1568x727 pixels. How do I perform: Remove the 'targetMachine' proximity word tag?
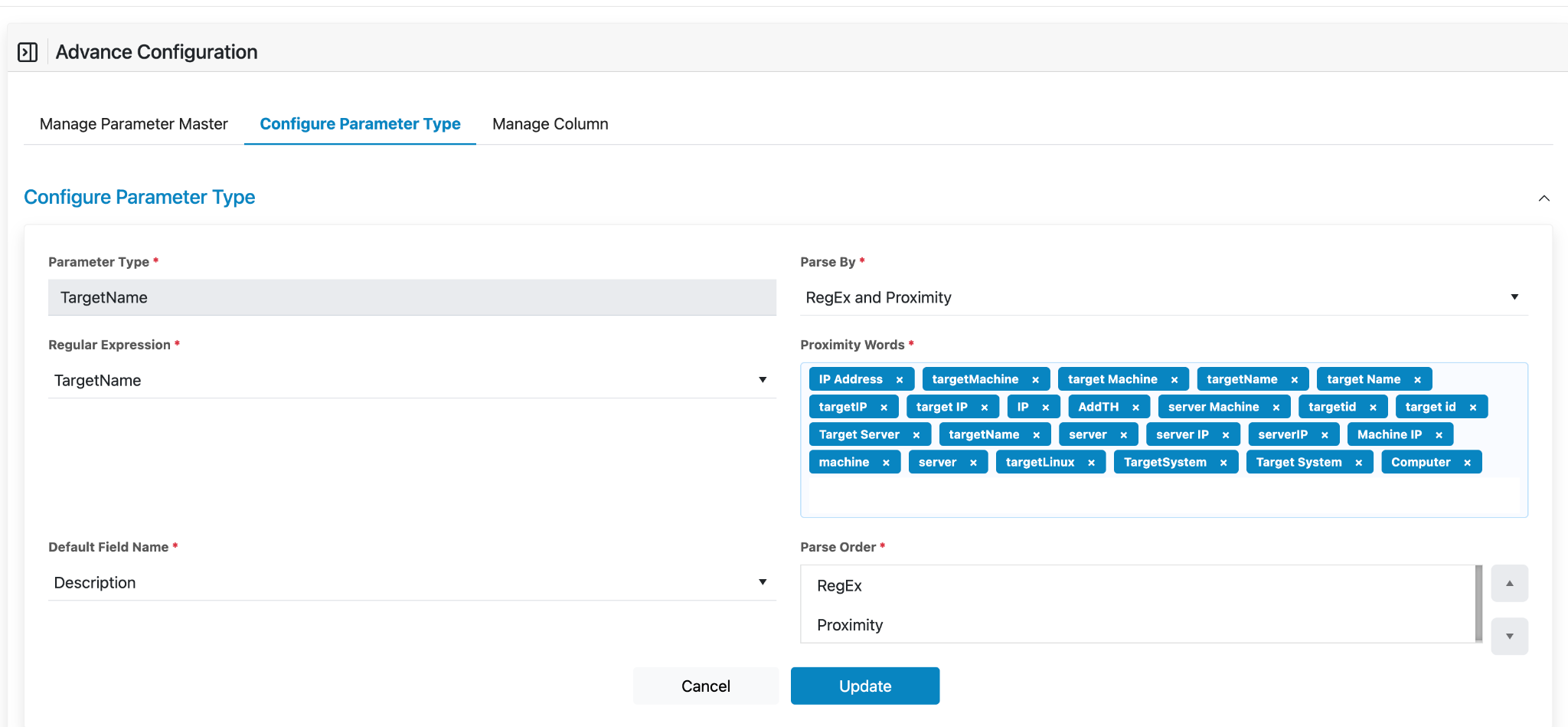point(1035,380)
